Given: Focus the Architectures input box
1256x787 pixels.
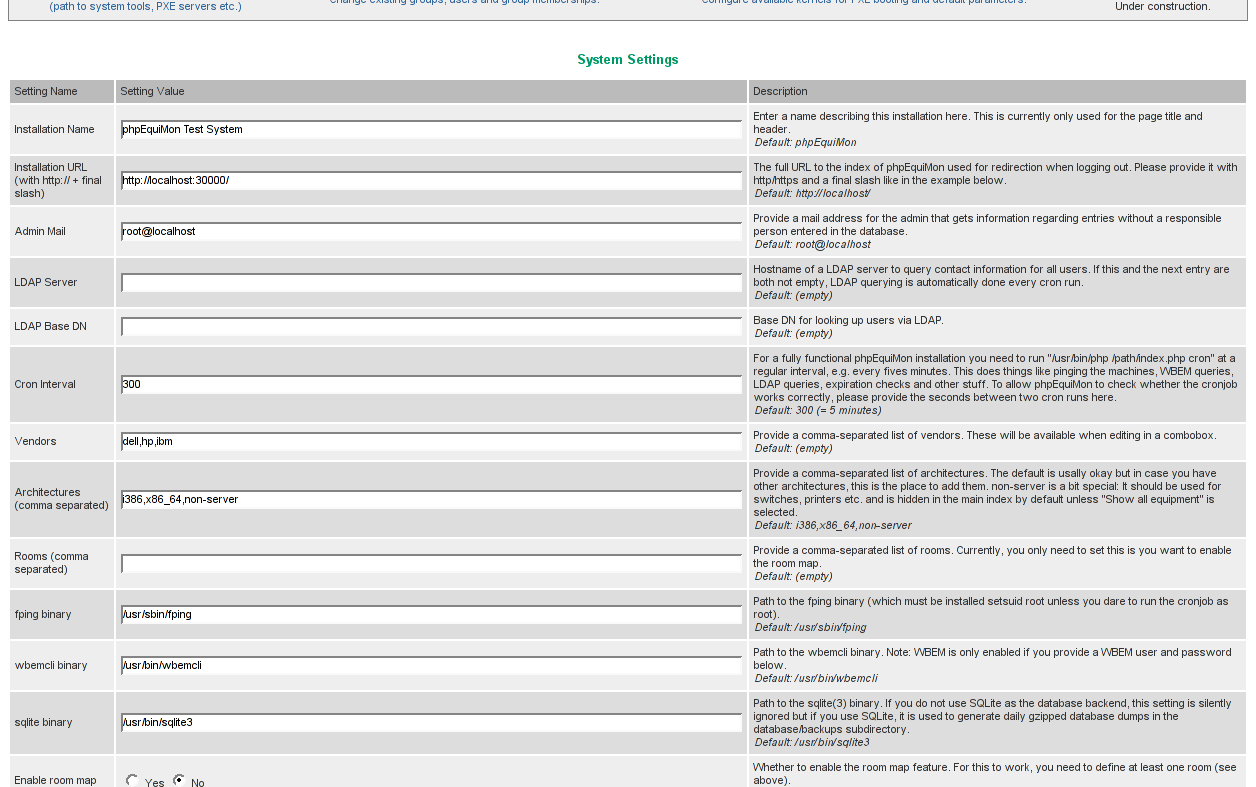Looking at the screenshot, I should [x=431, y=499].
